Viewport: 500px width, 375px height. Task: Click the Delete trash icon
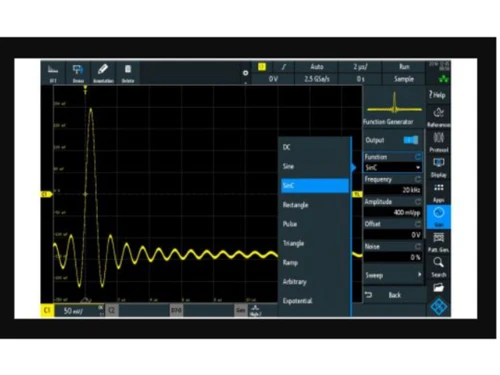click(x=128, y=73)
